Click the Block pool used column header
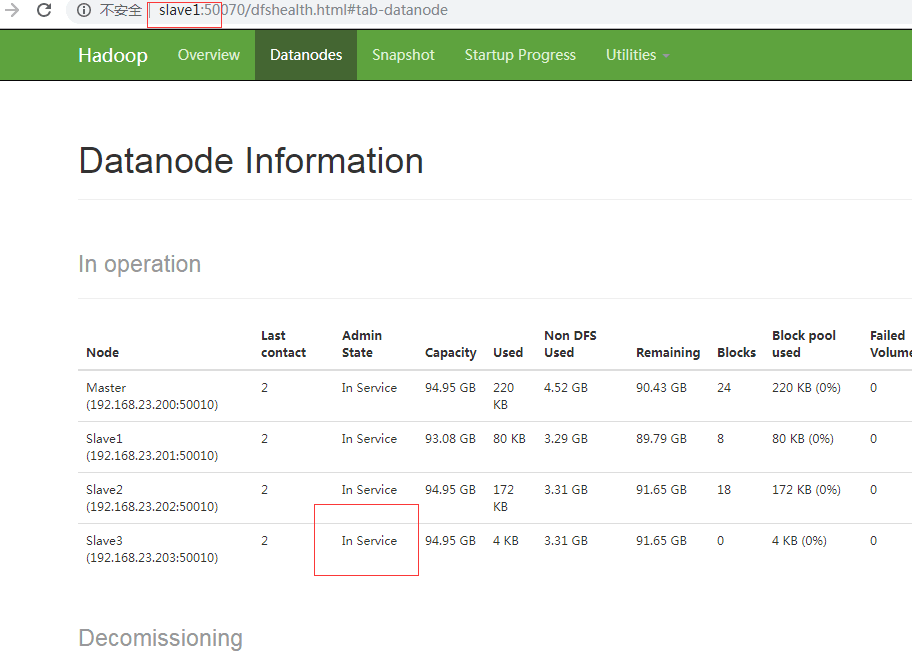Screen dimensions: 912x666 (x=804, y=344)
